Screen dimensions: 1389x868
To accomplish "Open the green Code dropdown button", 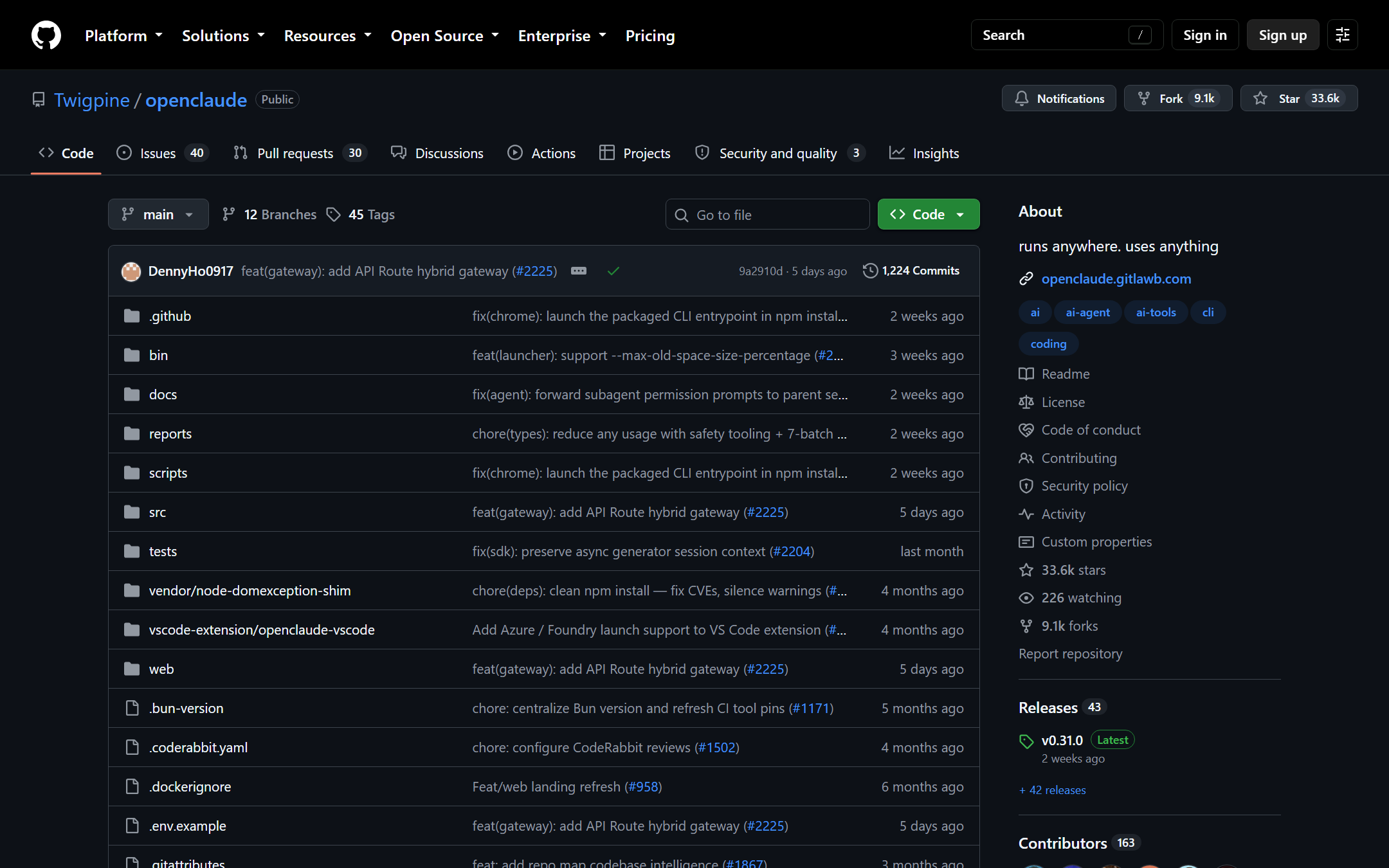I will [x=929, y=214].
